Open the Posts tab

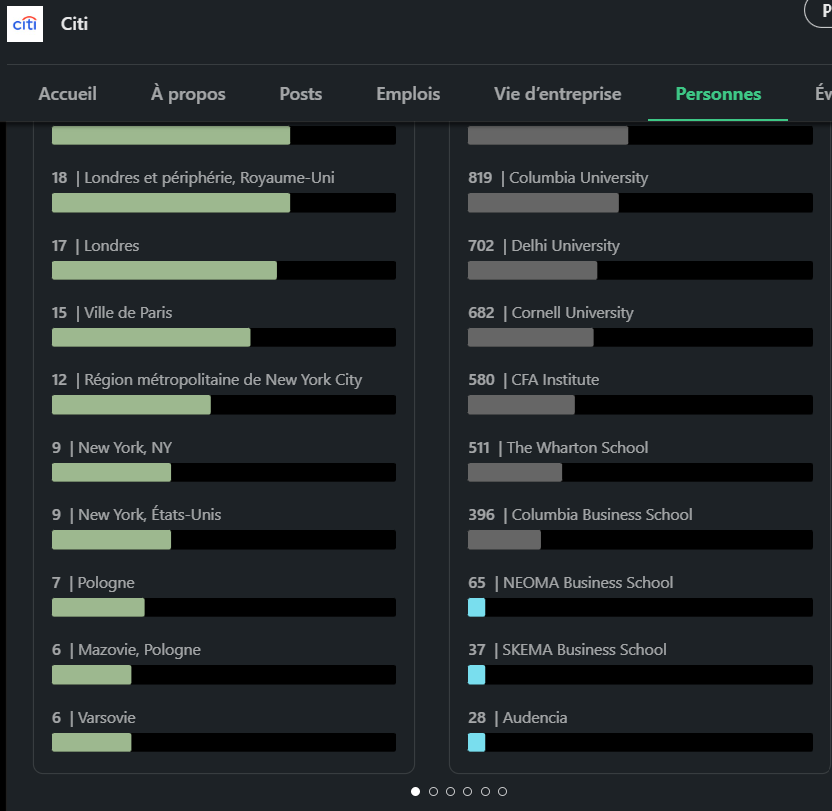301,94
